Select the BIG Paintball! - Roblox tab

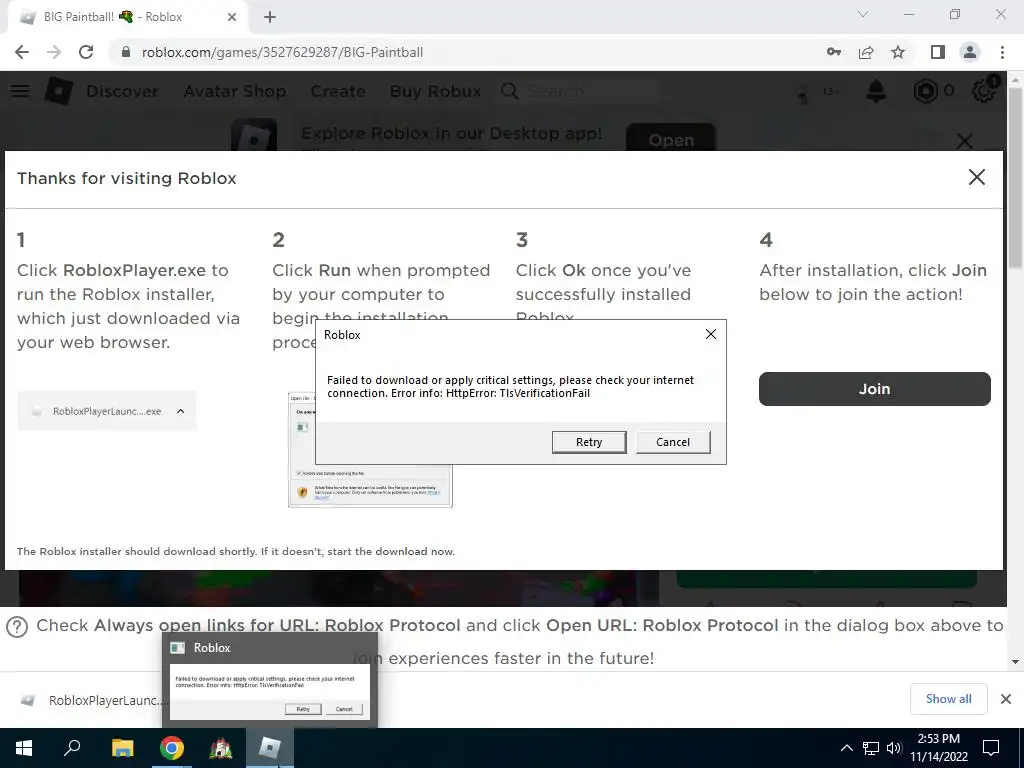pos(127,17)
